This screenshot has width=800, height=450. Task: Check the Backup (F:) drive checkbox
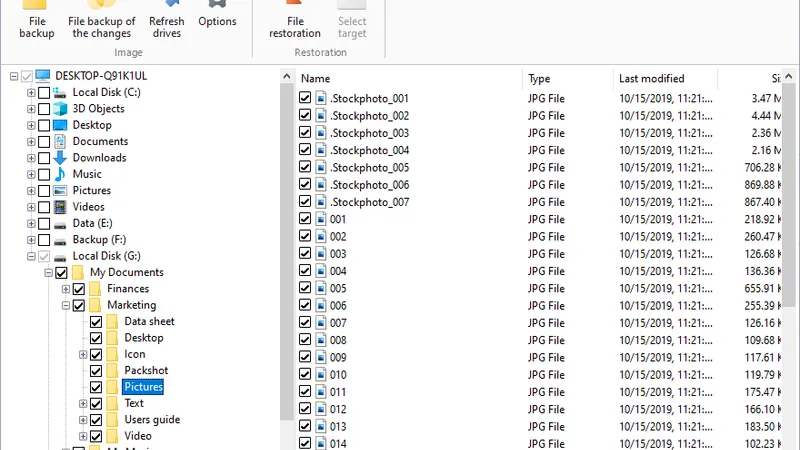44,240
